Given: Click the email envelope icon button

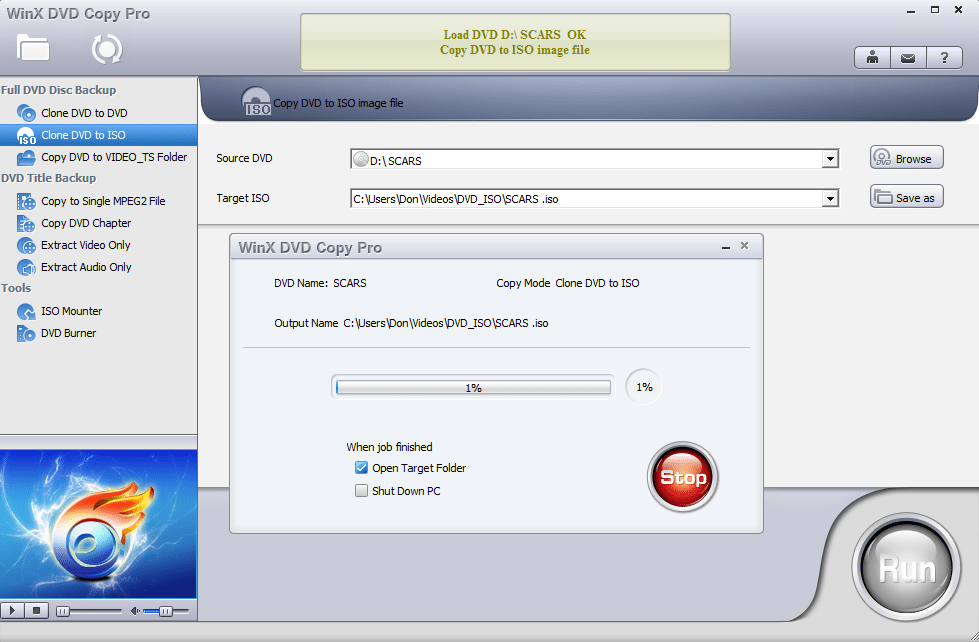Looking at the screenshot, I should pyautogui.click(x=908, y=58).
